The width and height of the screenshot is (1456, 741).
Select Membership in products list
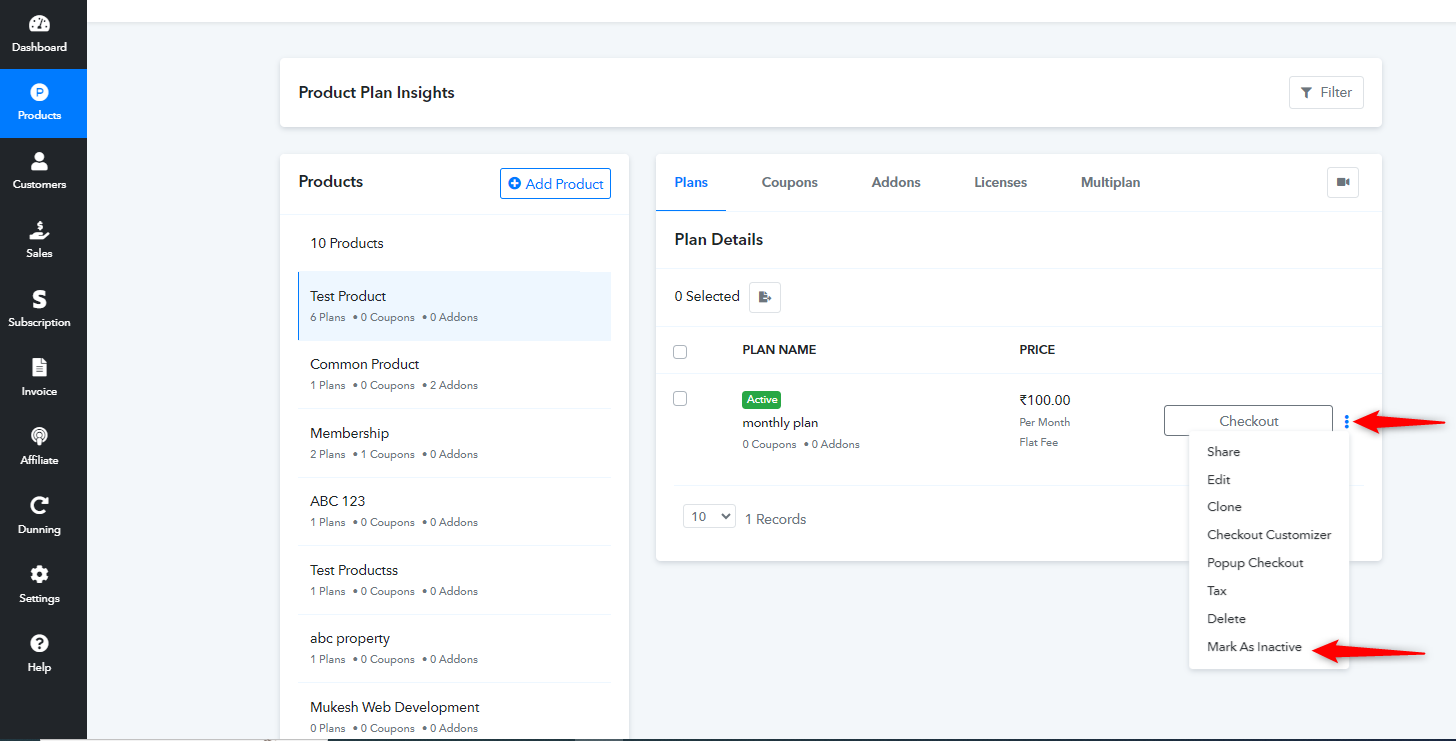coord(454,443)
